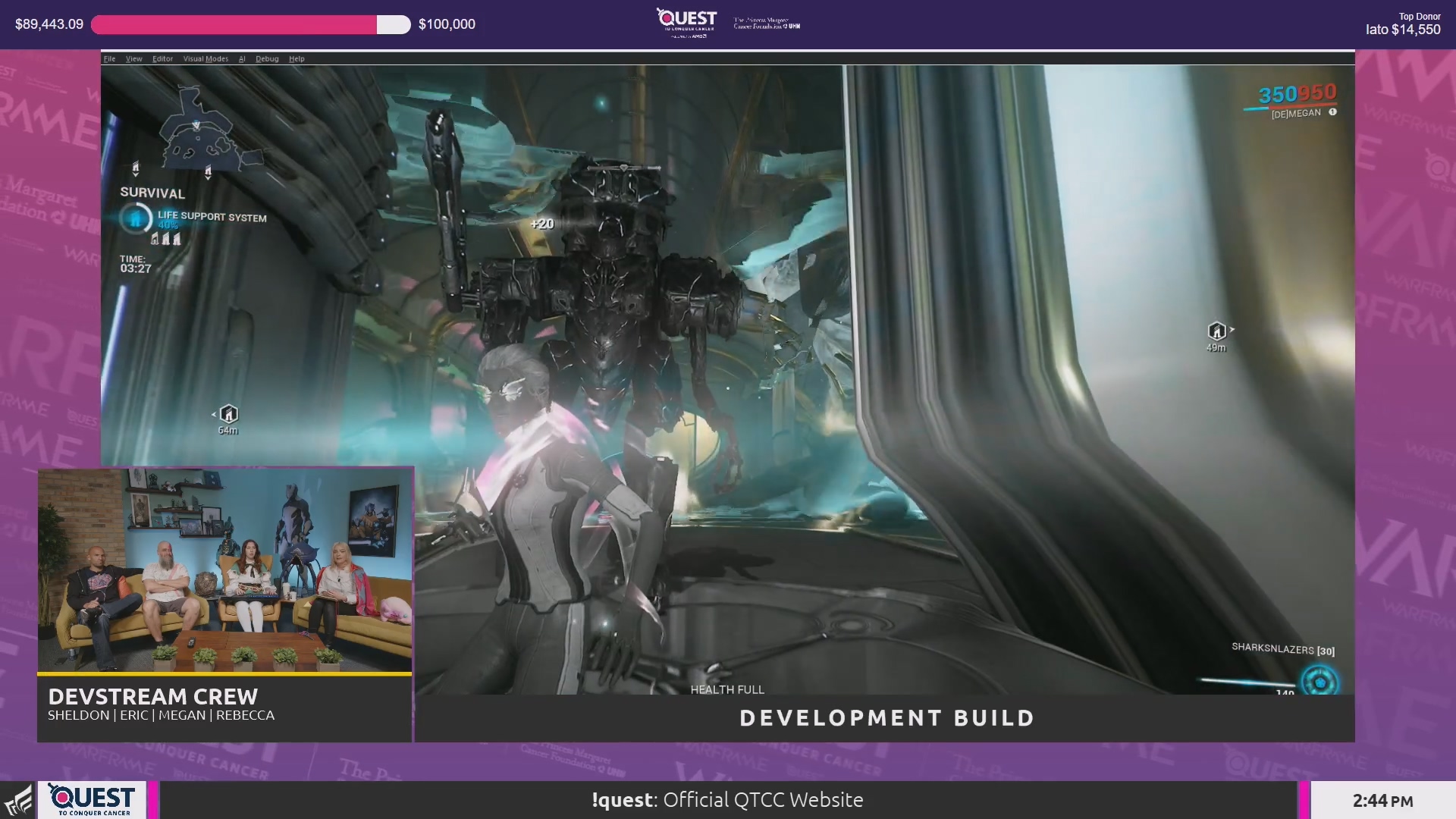Click the 'SHARKSNLAZERS [30]' squad name
The height and width of the screenshot is (819, 1456).
click(1283, 649)
